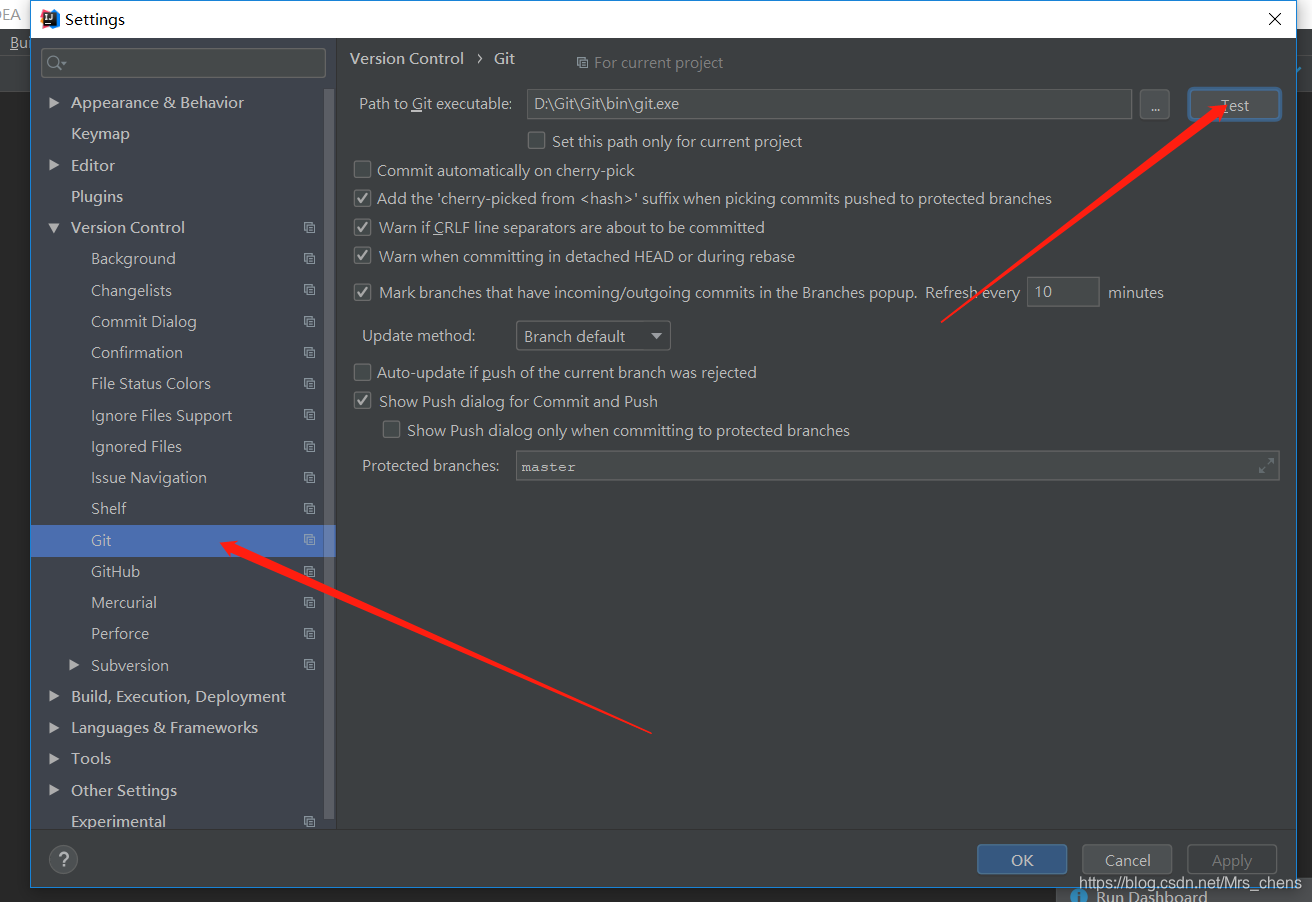Image resolution: width=1312 pixels, height=902 pixels.
Task: Click project-level icon beside Perforce
Action: (310, 633)
